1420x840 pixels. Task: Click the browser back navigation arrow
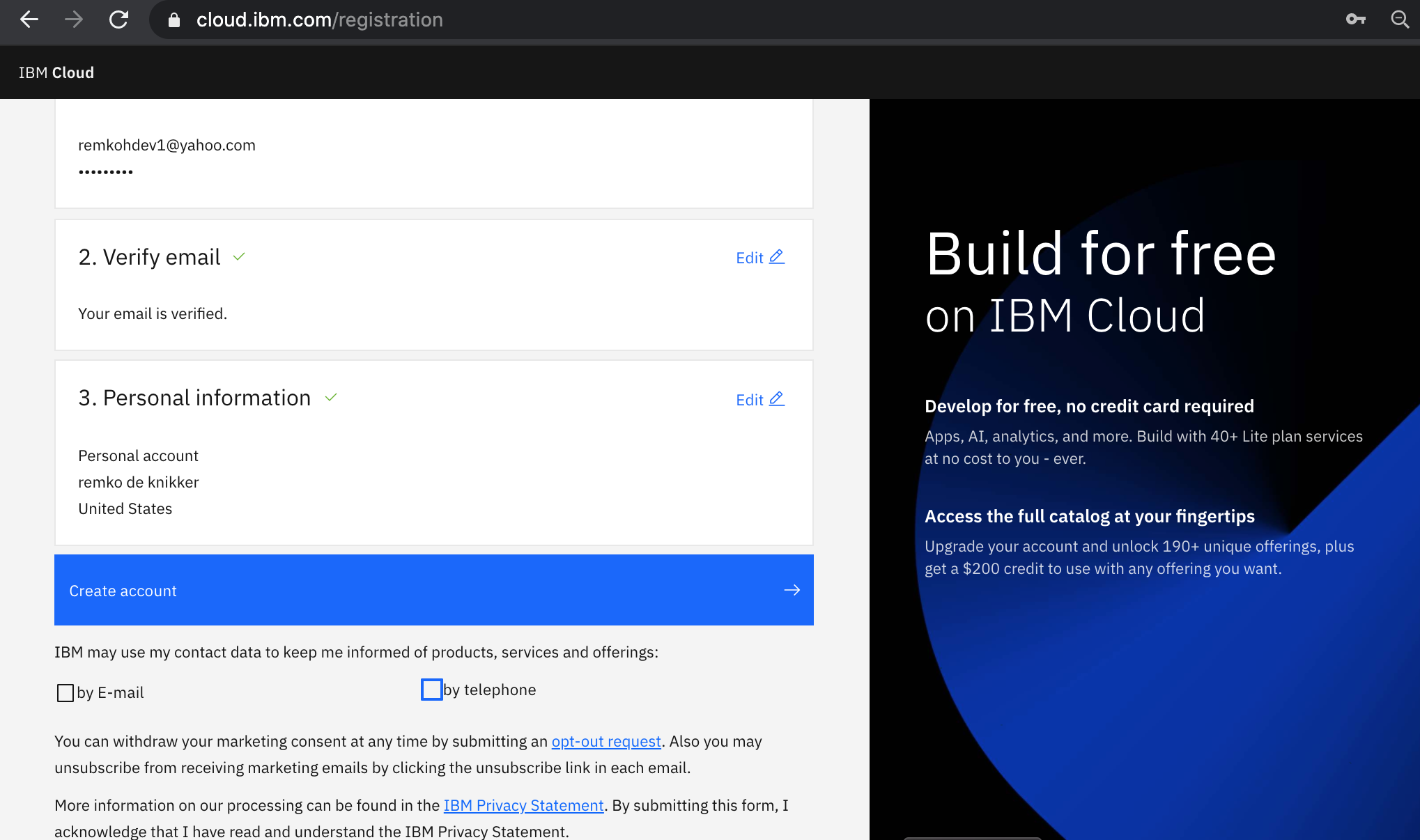pyautogui.click(x=29, y=20)
